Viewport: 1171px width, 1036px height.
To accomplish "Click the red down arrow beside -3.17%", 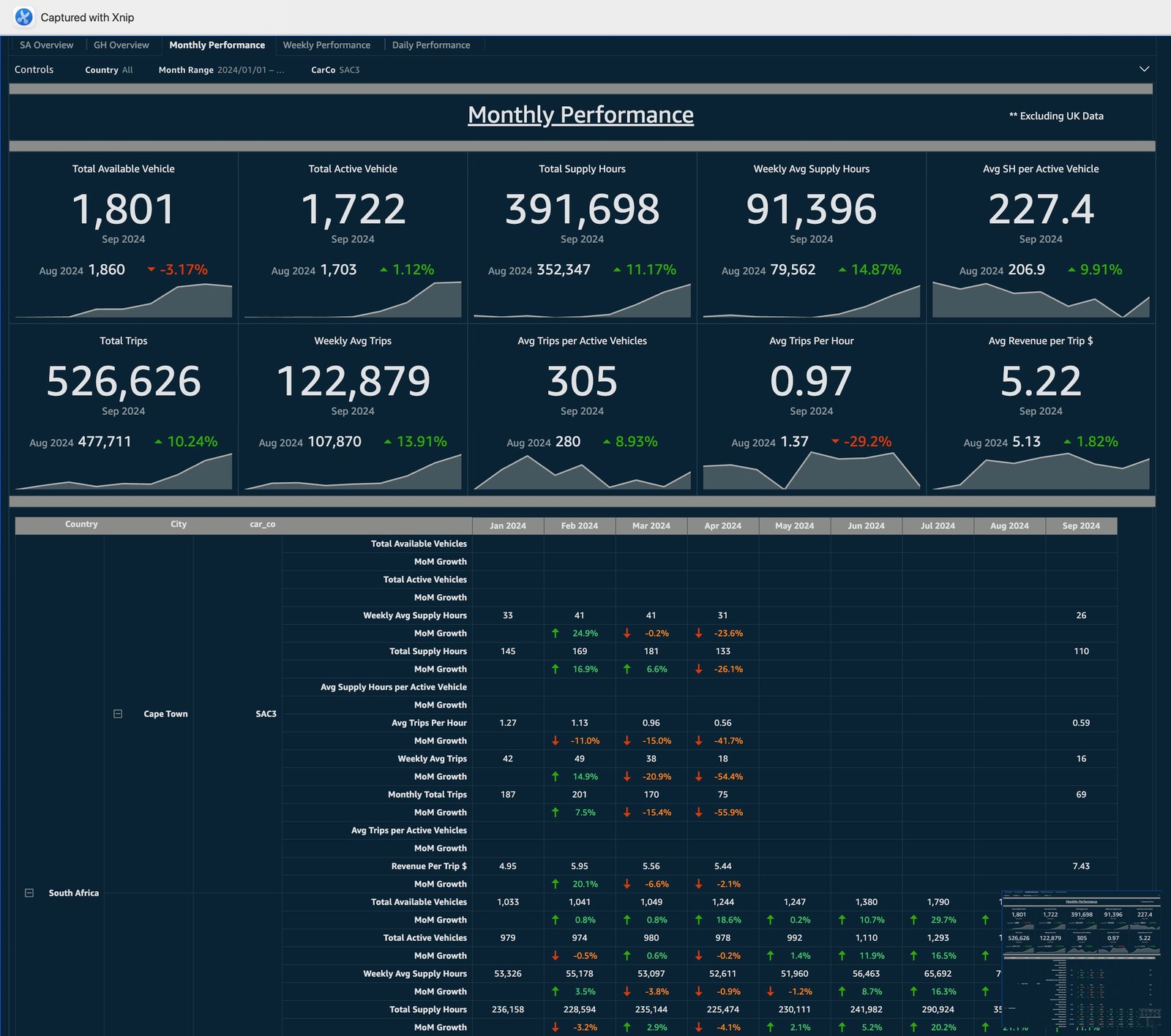I will coord(151,270).
